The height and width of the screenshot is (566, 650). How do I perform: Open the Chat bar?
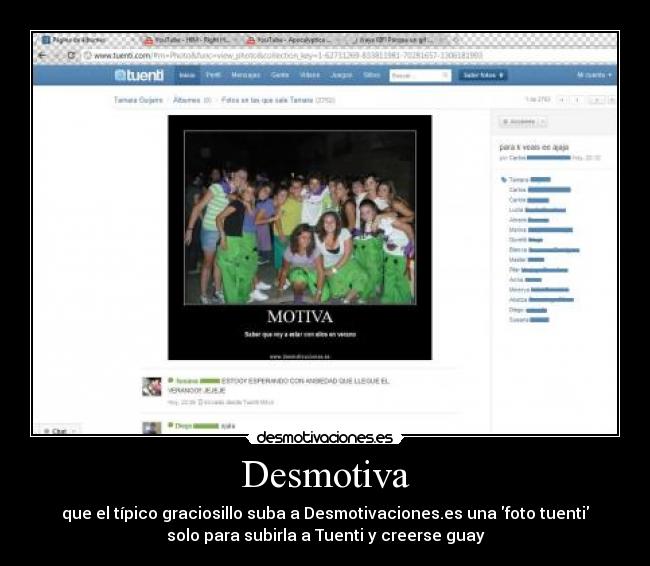point(58,431)
